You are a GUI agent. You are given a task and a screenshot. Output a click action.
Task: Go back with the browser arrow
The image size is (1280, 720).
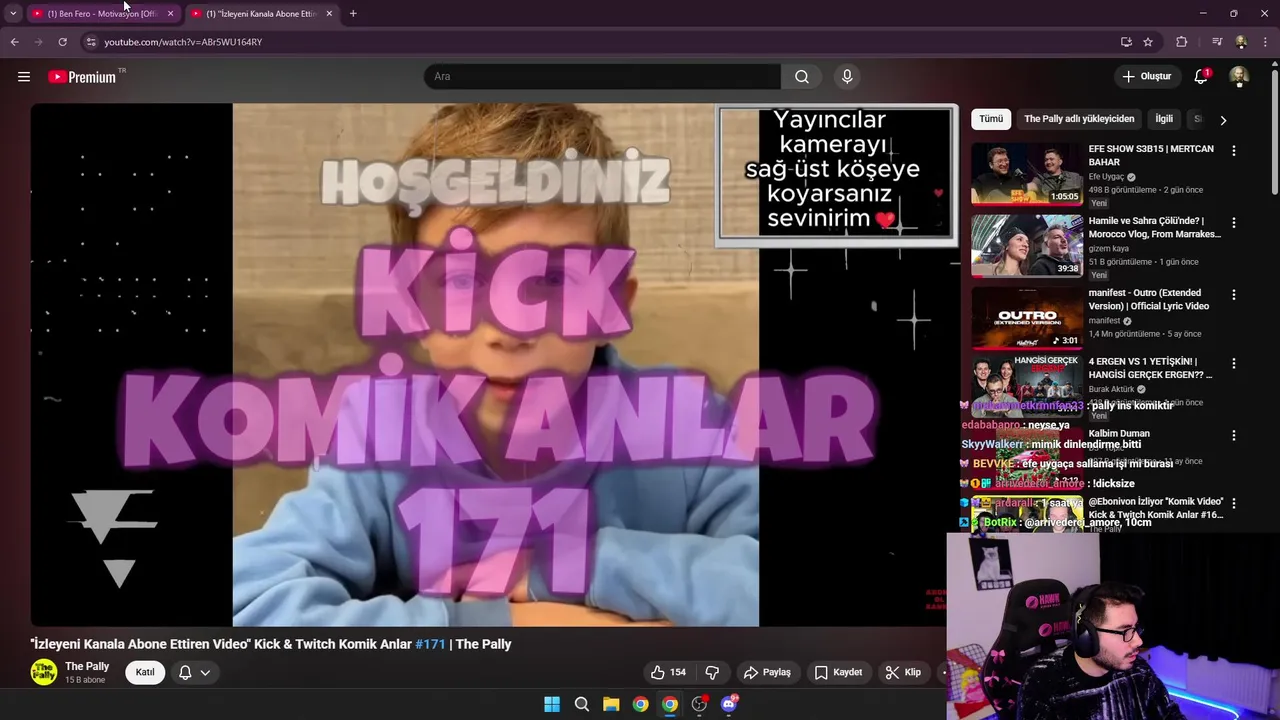click(x=14, y=42)
